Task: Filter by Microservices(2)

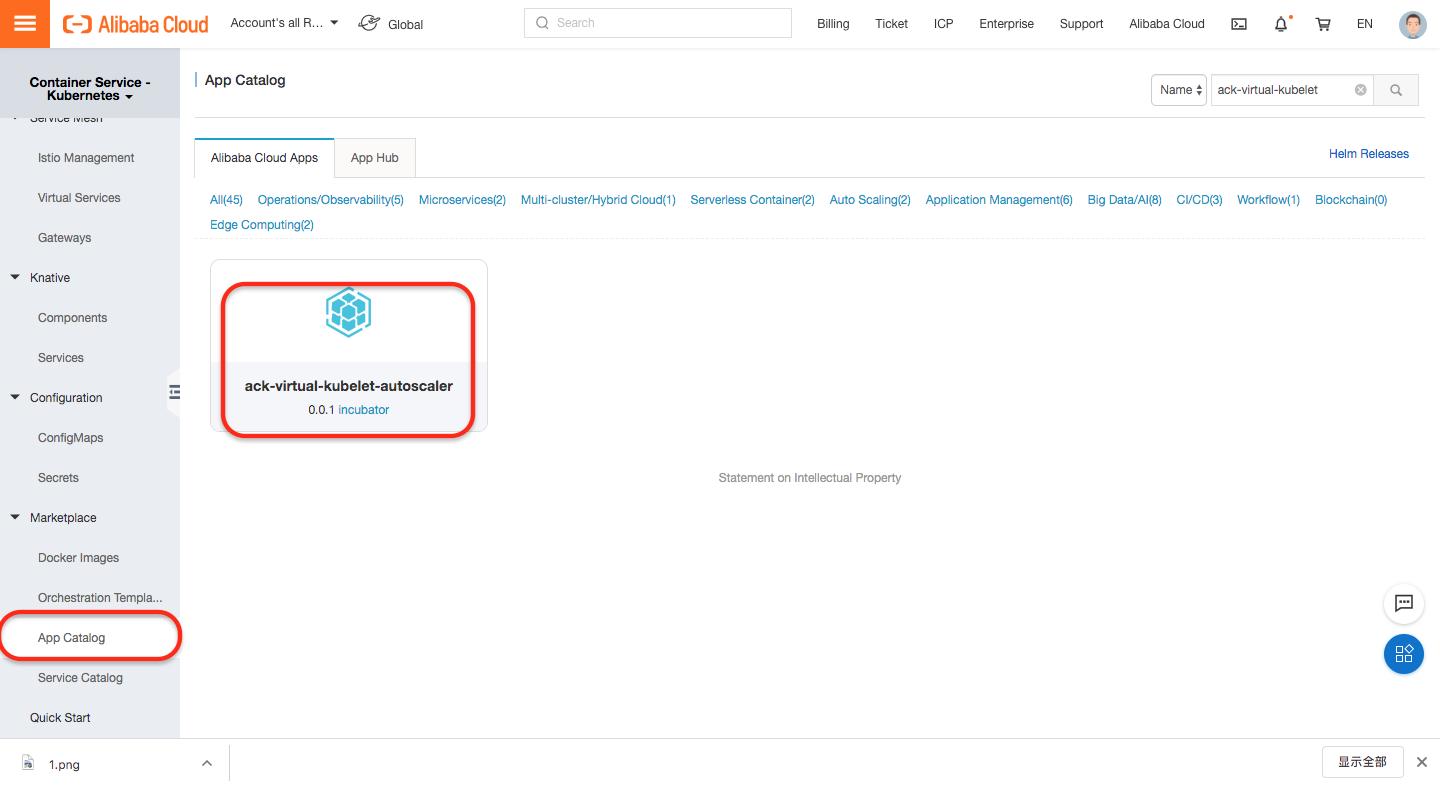Action: (462, 200)
